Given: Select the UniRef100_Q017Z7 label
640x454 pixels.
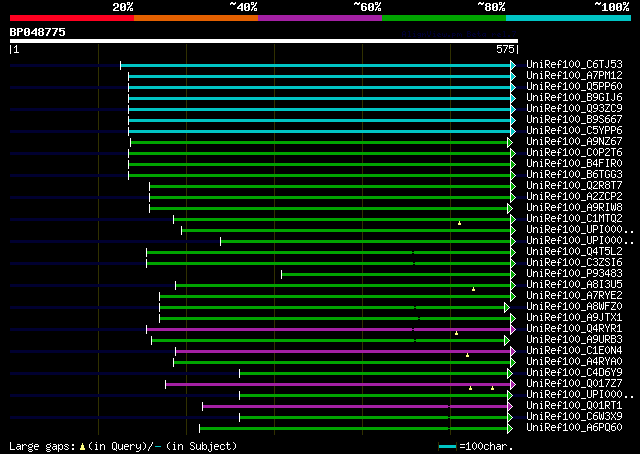Looking at the screenshot, I should coord(574,383).
